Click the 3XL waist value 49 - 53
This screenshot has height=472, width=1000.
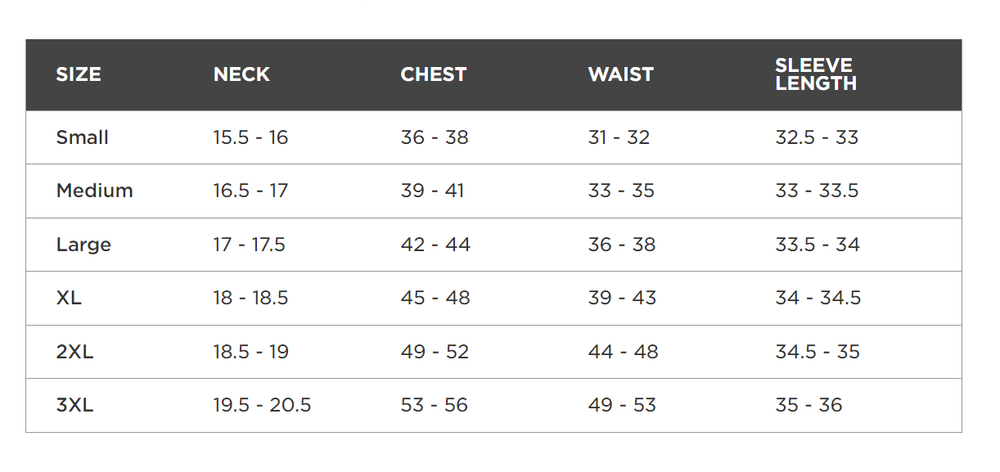coord(621,405)
